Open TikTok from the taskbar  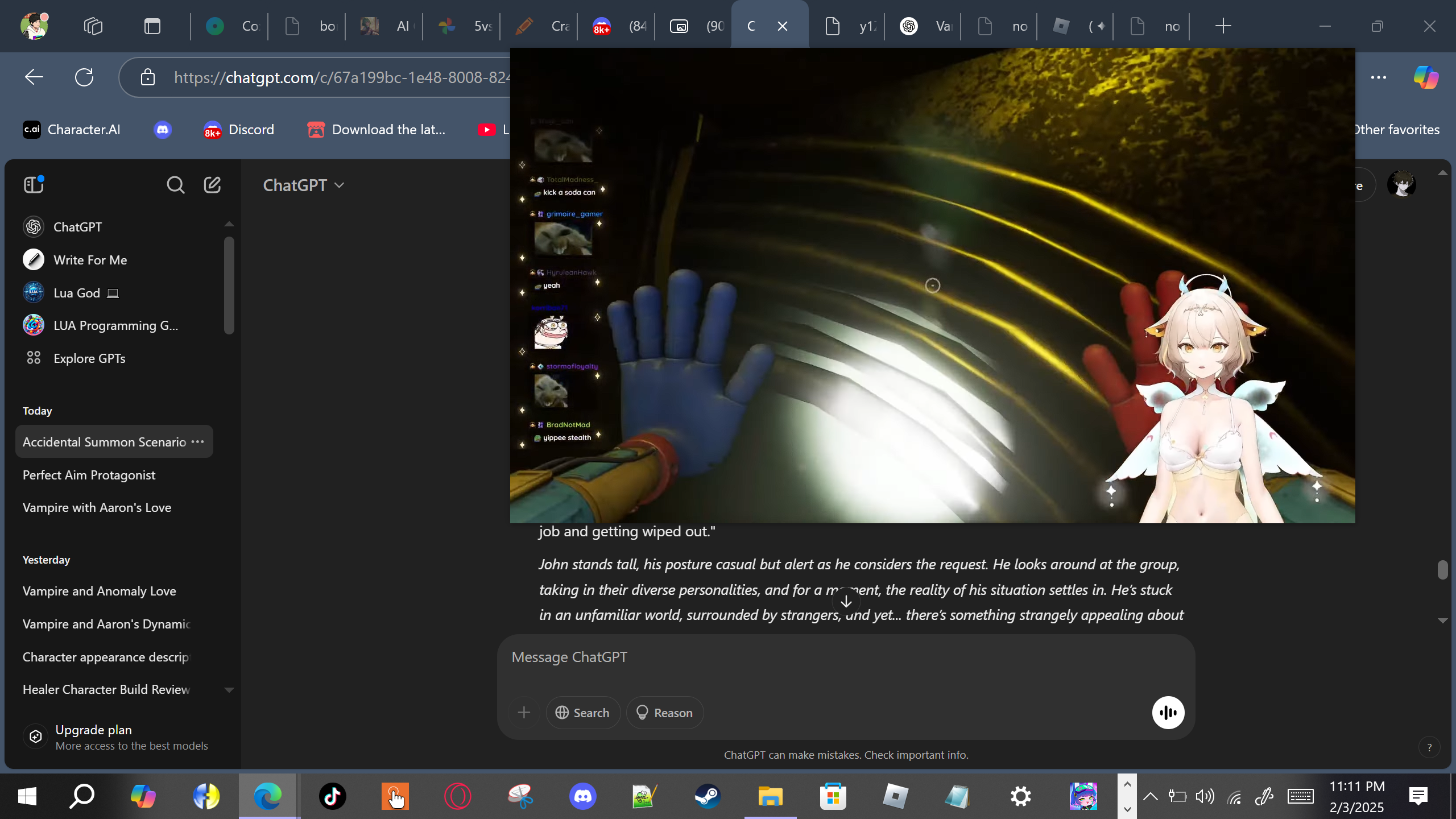pos(333,796)
